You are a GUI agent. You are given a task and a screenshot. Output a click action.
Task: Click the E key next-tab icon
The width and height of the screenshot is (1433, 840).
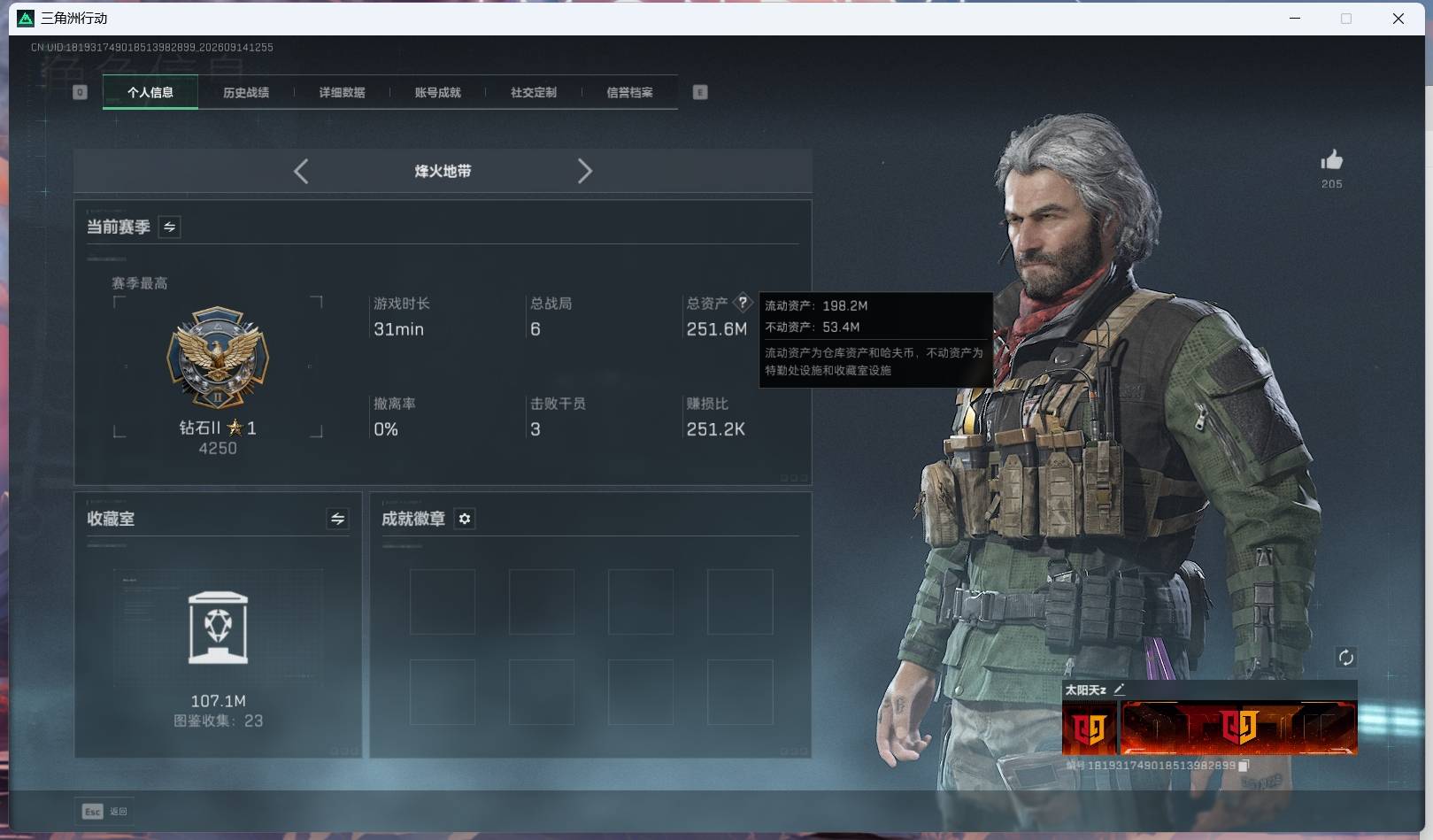click(700, 92)
